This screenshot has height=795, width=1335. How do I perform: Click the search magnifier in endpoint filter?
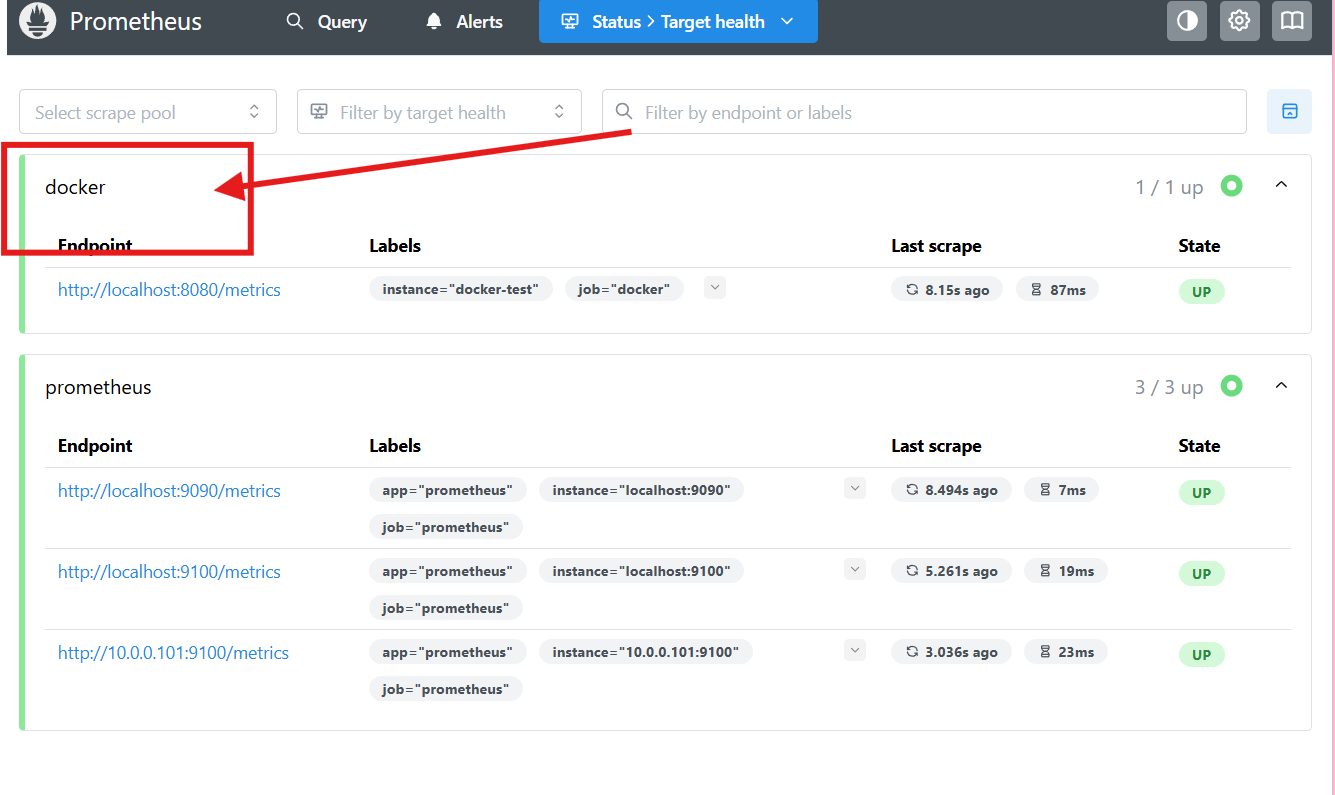pos(624,111)
